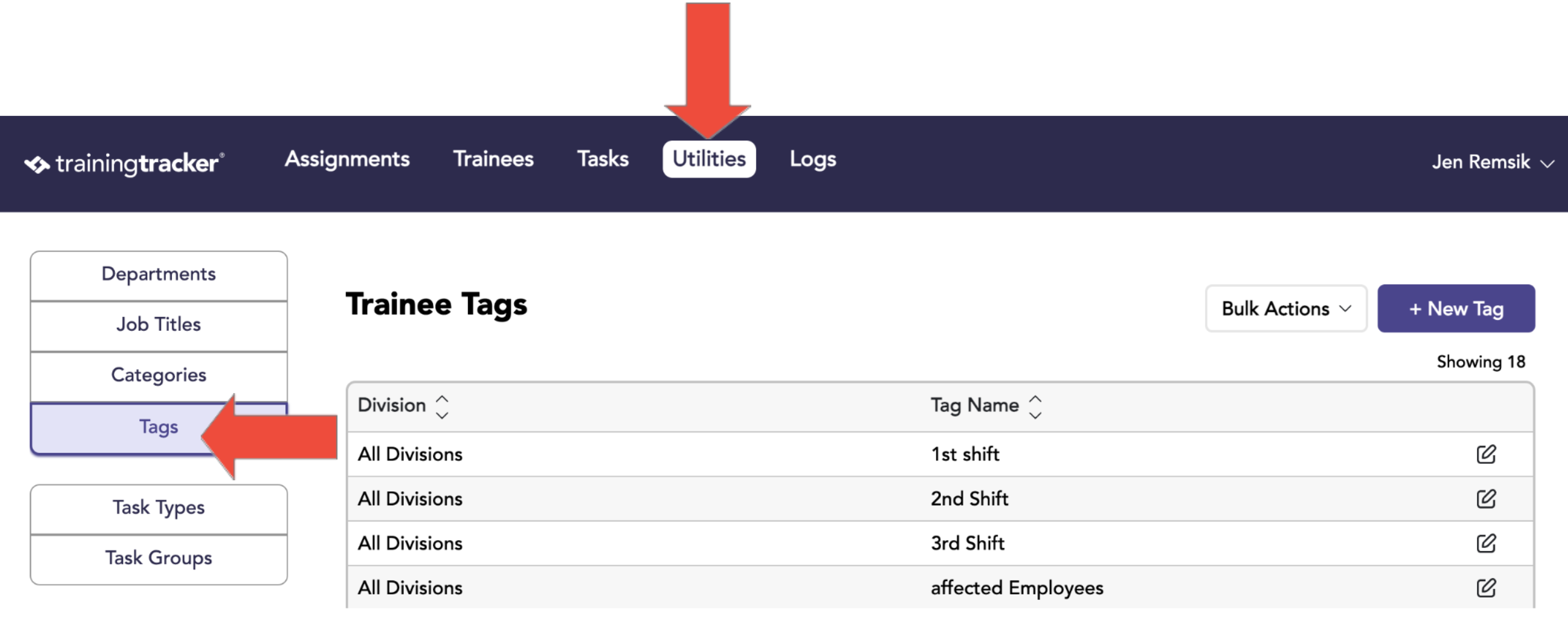Sort table by Division column arrows
1568x642 pixels.
click(442, 406)
